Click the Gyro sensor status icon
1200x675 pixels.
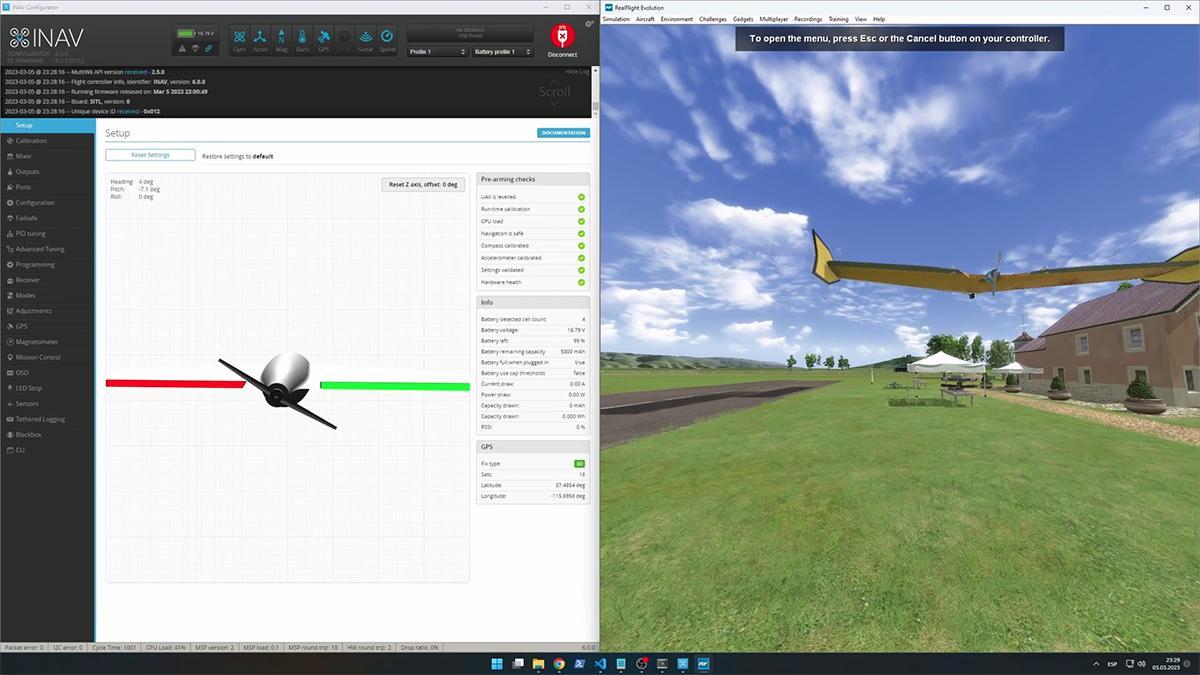pos(239,40)
